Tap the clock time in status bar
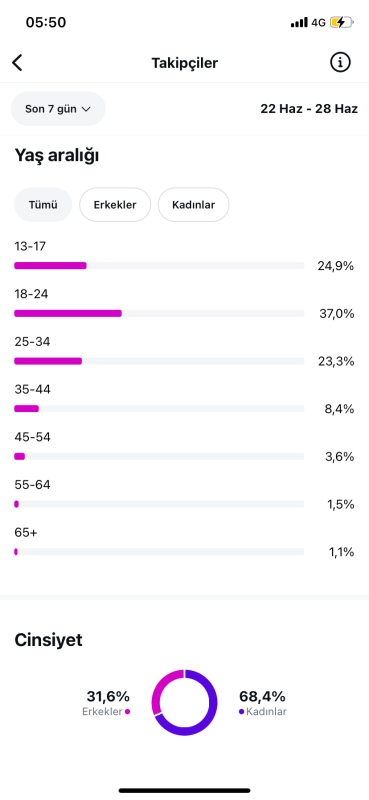Image resolution: width=369 pixels, height=800 pixels. 46,23
